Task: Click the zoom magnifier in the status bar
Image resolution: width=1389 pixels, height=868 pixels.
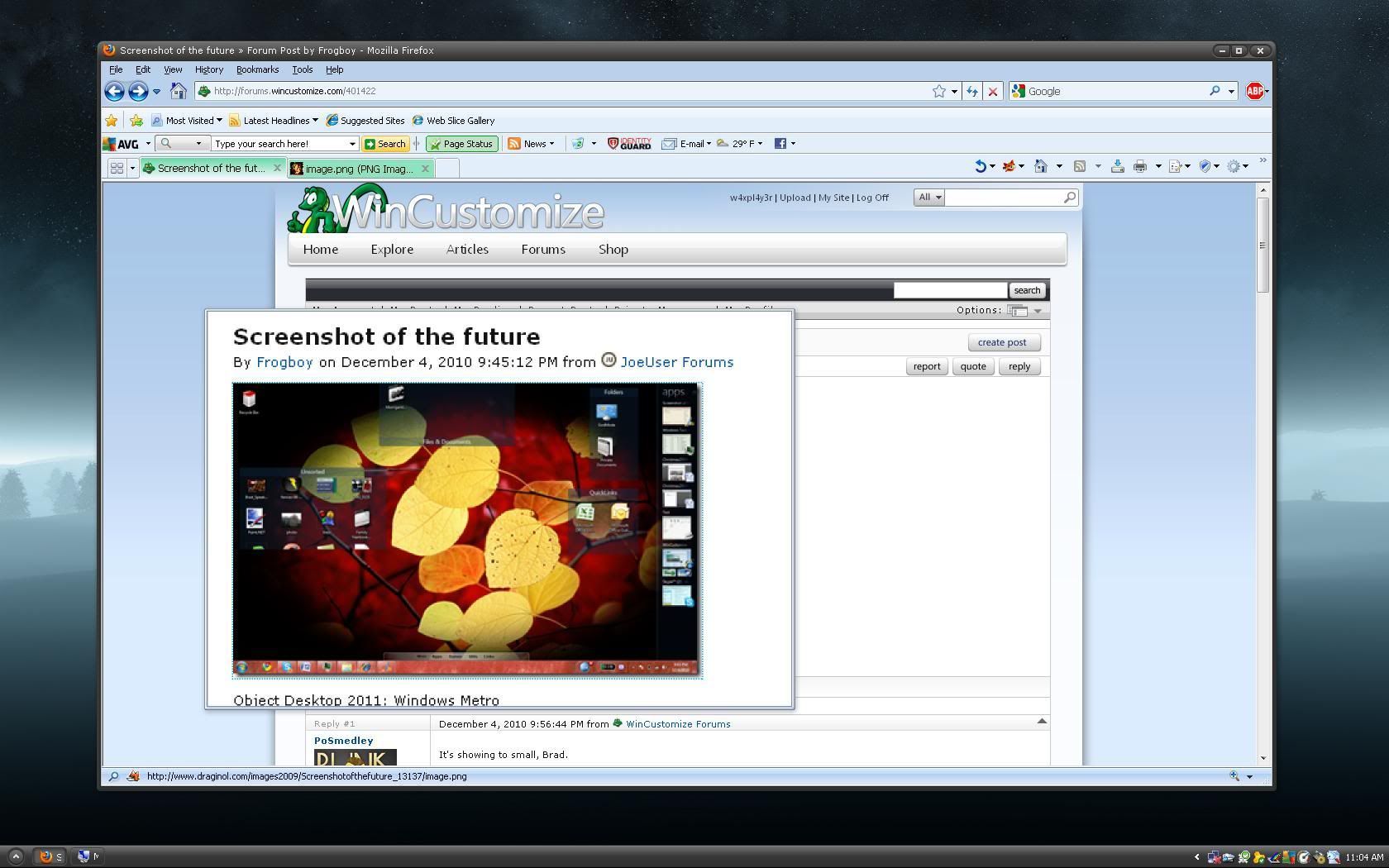Action: pos(1234,776)
